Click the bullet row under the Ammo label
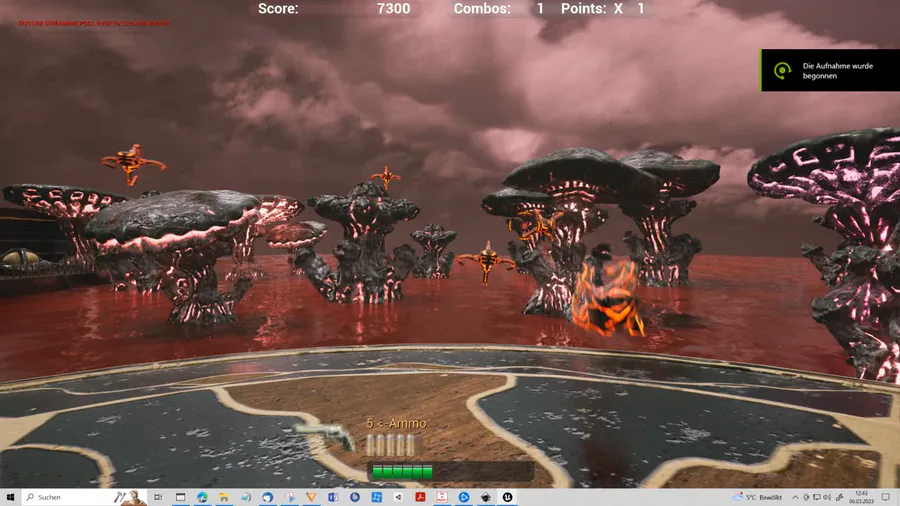The height and width of the screenshot is (506, 900). 391,445
